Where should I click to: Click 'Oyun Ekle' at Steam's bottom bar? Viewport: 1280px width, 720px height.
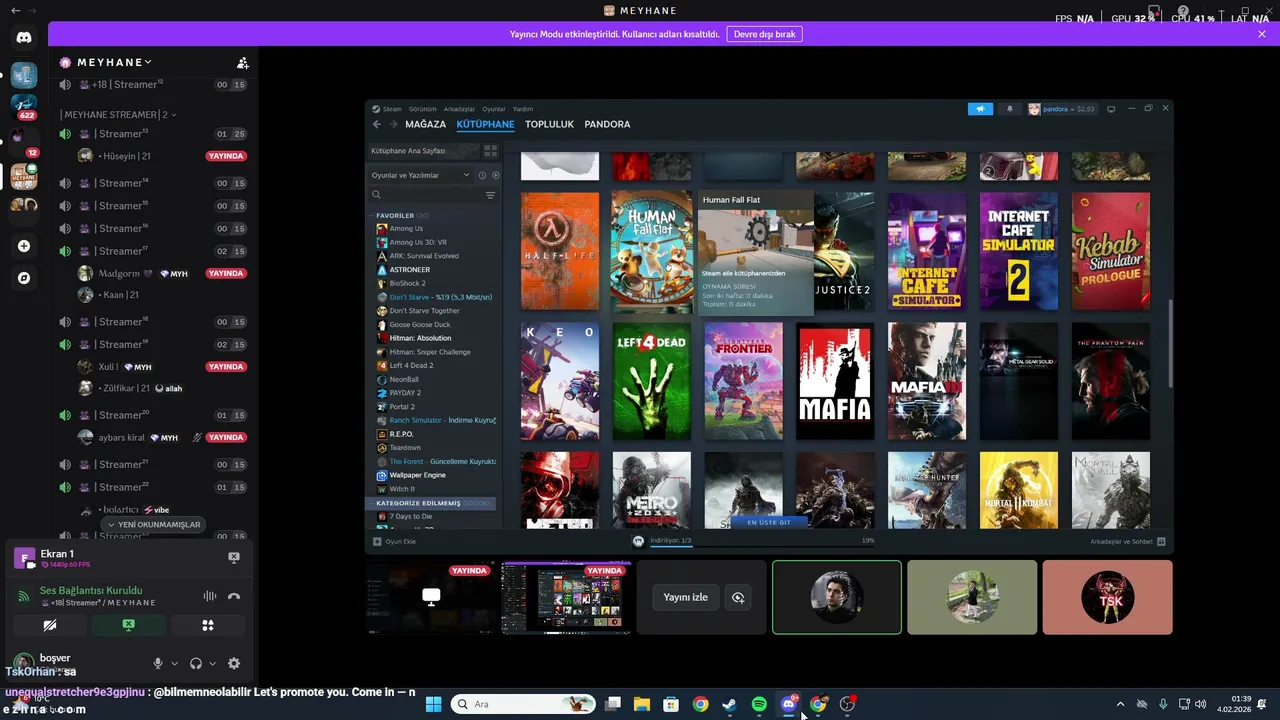pos(394,541)
